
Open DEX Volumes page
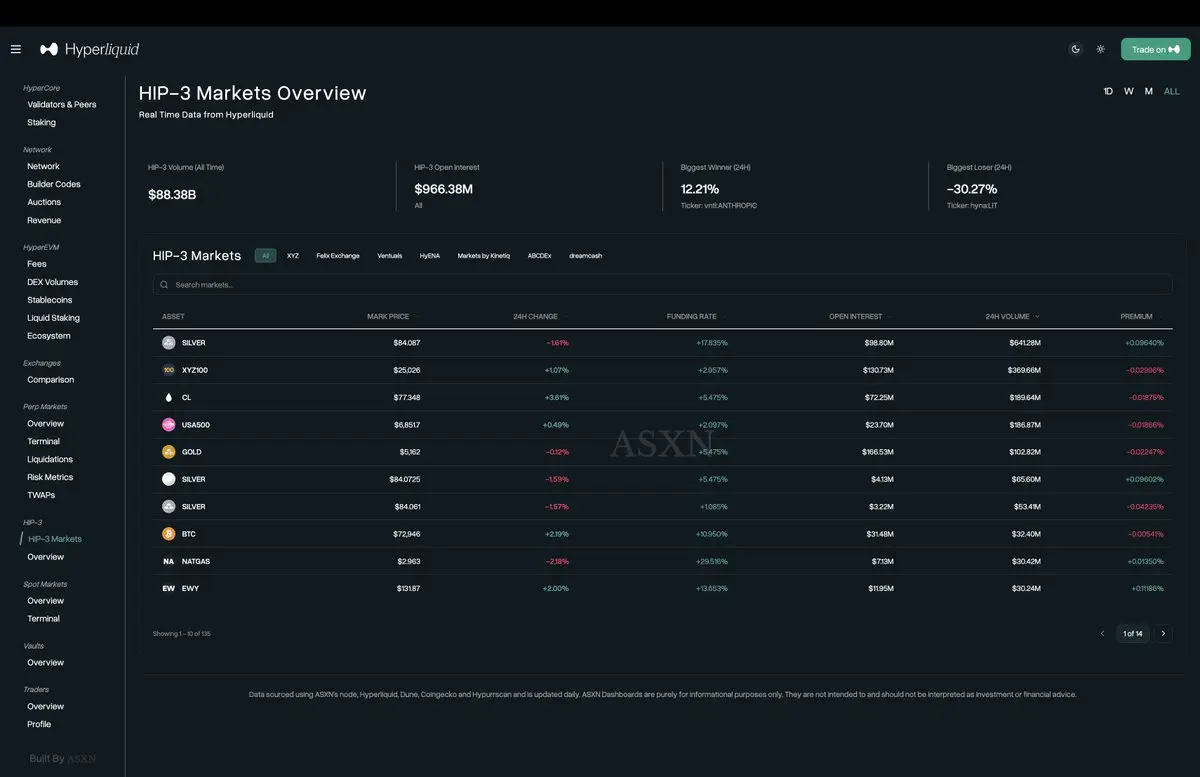(x=52, y=282)
